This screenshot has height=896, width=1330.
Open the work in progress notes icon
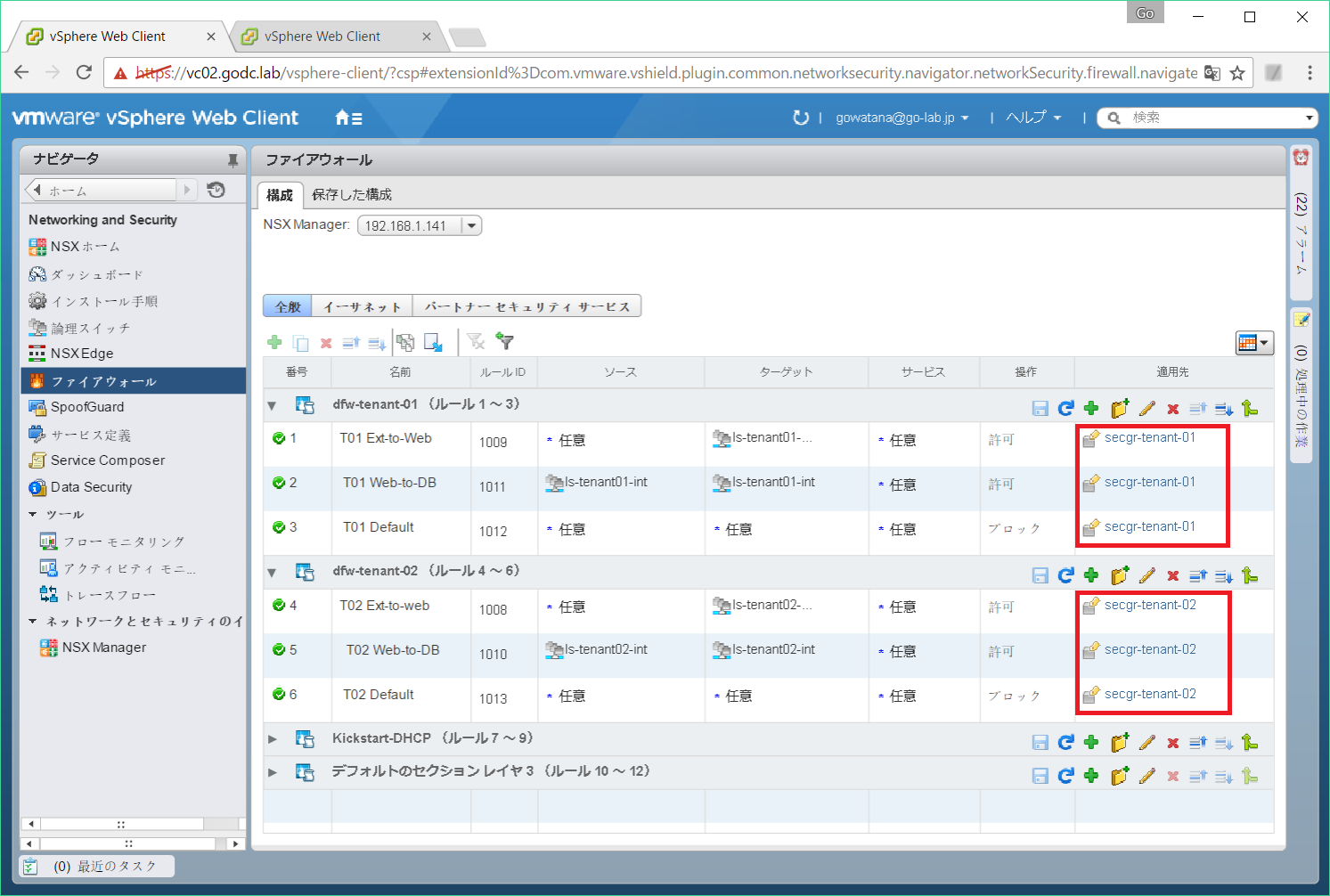[1301, 319]
